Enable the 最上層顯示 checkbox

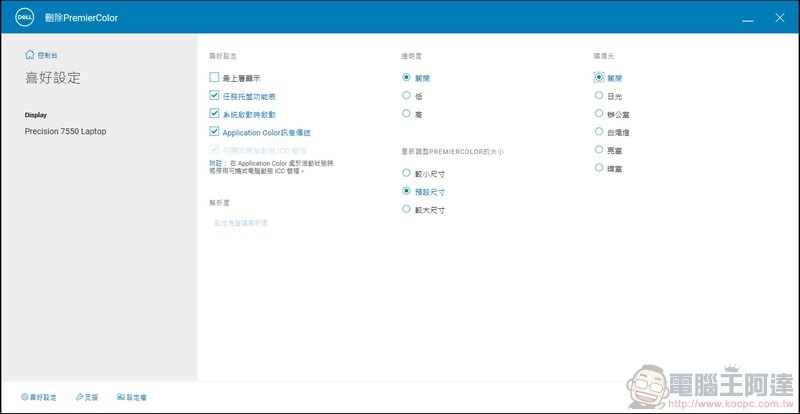tap(214, 78)
